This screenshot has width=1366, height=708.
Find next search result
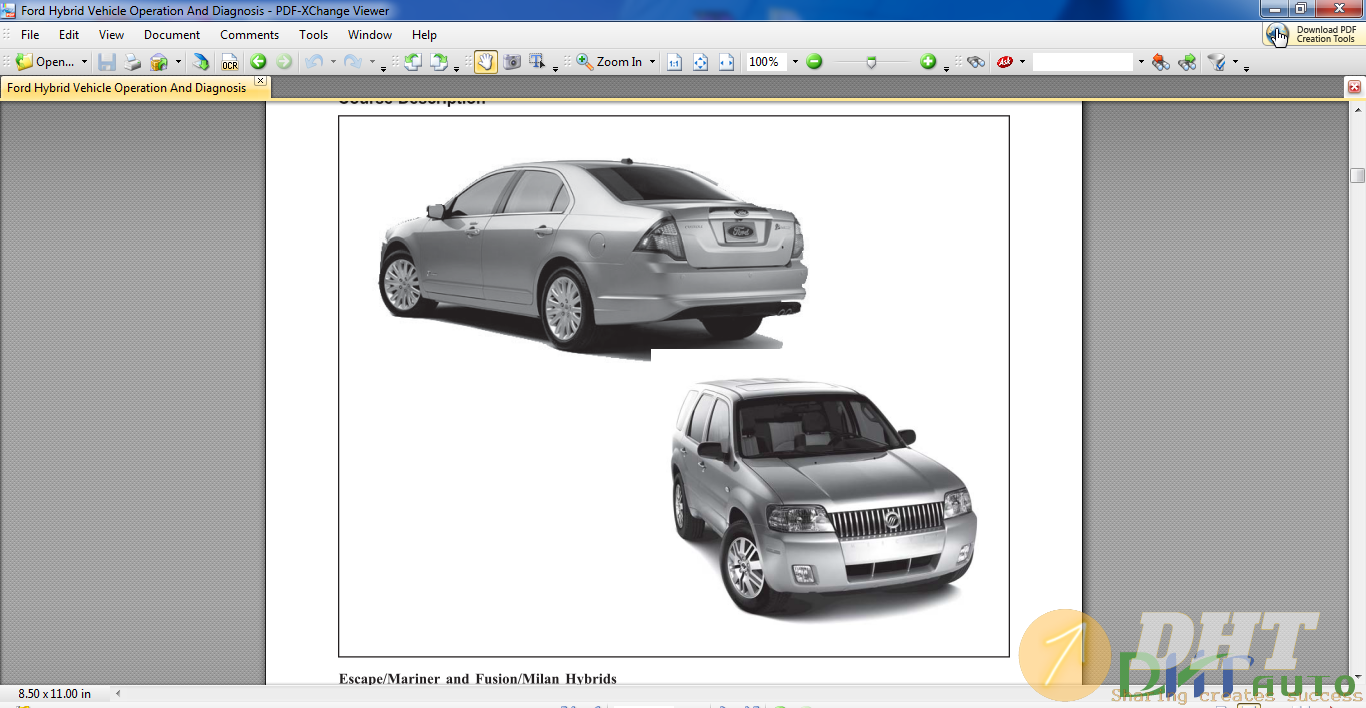tap(1187, 62)
